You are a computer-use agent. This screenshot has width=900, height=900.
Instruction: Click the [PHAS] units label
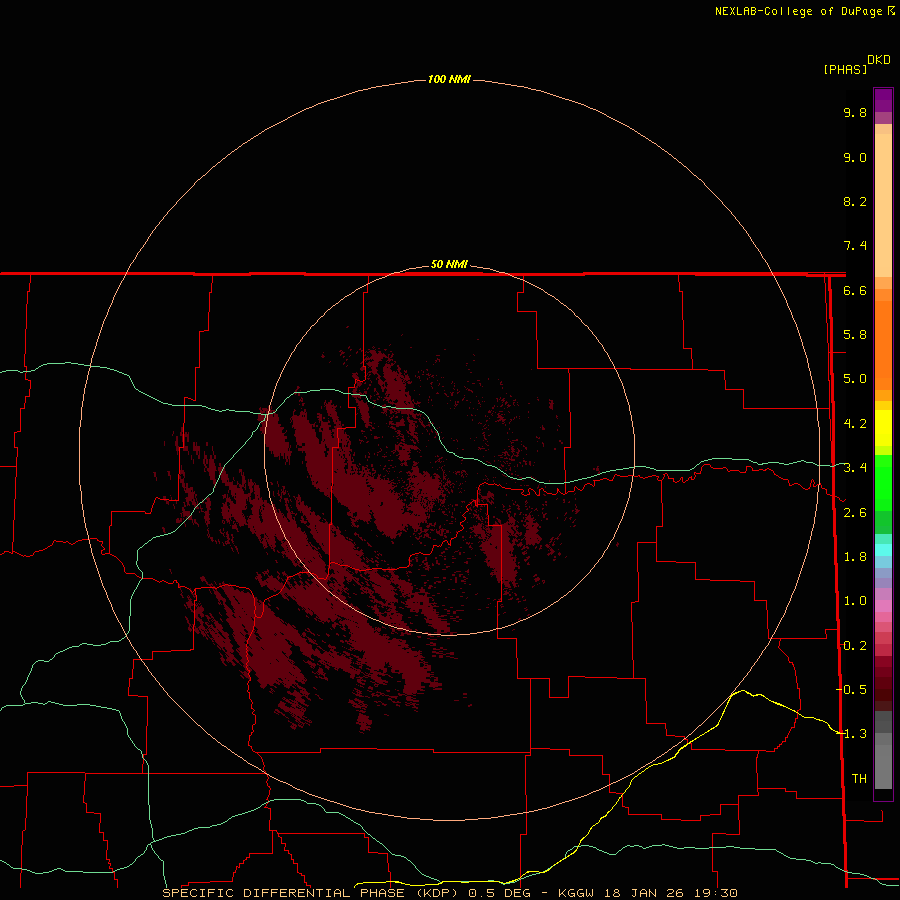[845, 69]
